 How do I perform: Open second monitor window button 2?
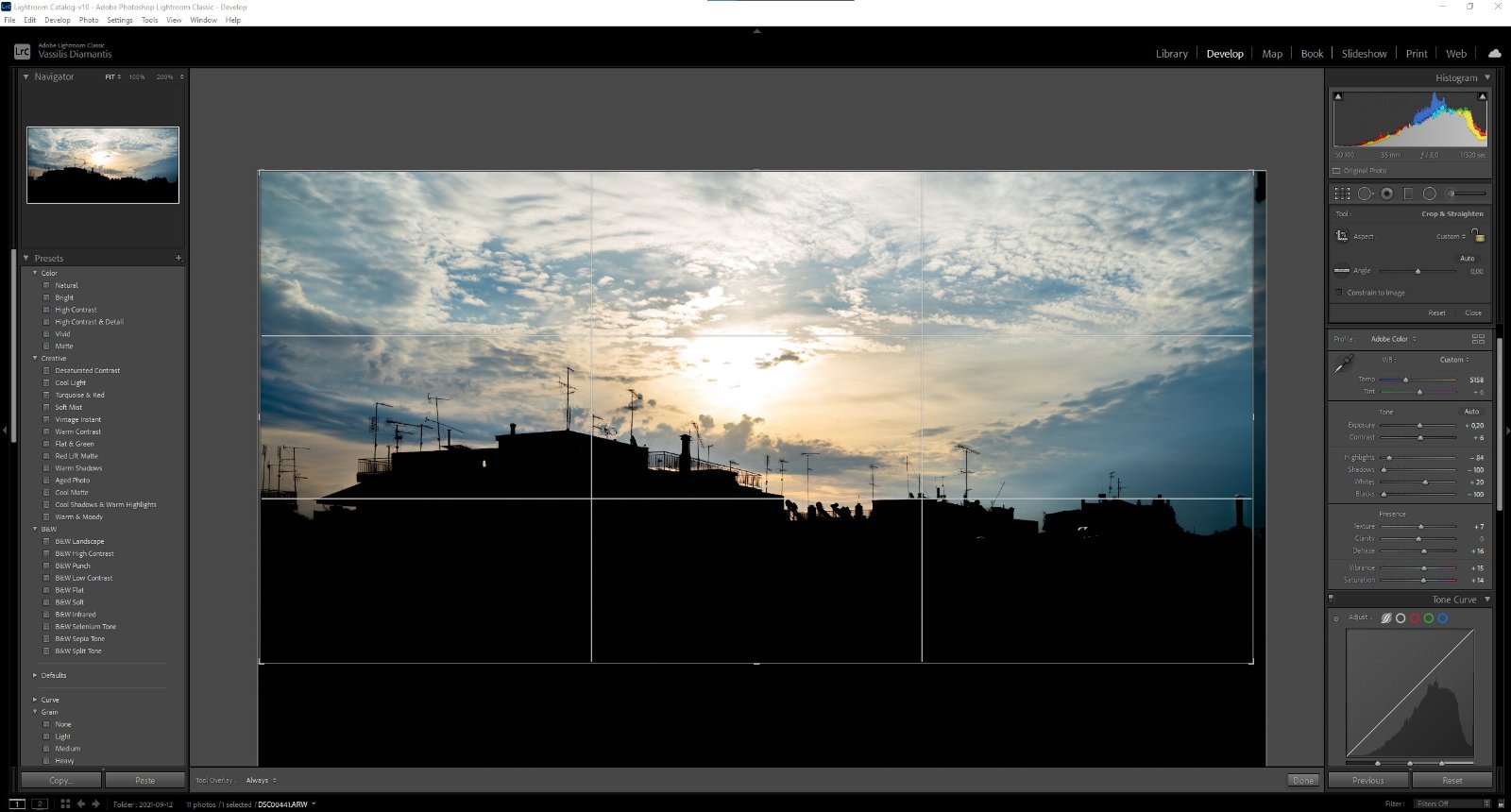coord(40,804)
